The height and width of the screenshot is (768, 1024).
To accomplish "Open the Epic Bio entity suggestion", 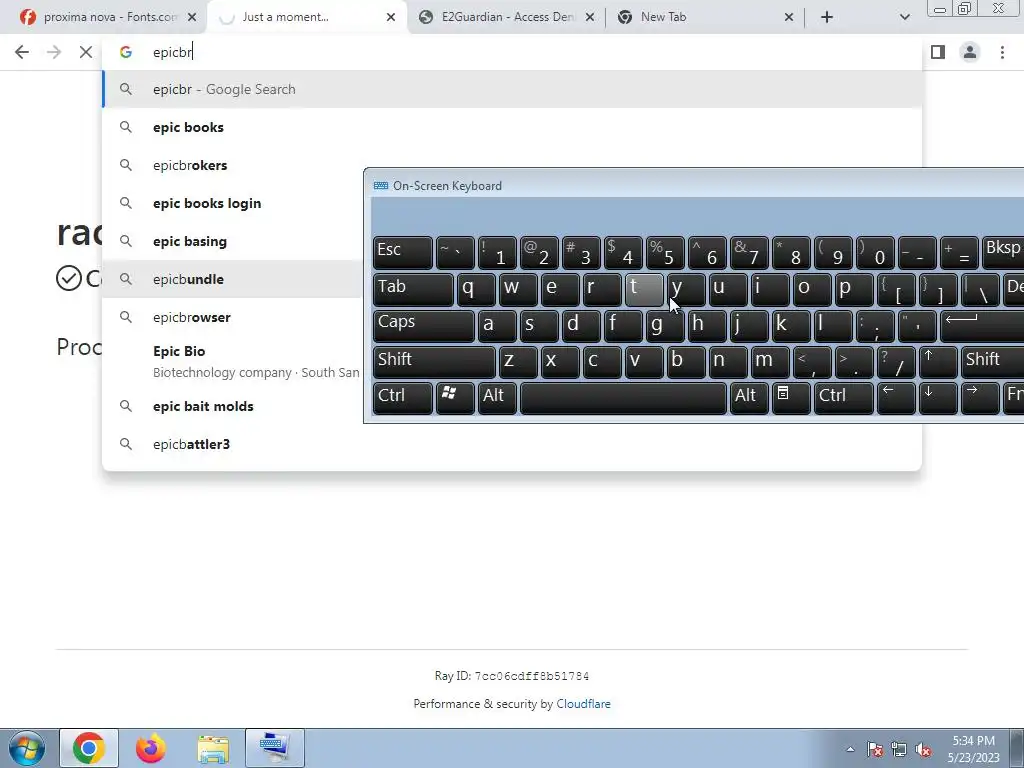I will click(232, 361).
